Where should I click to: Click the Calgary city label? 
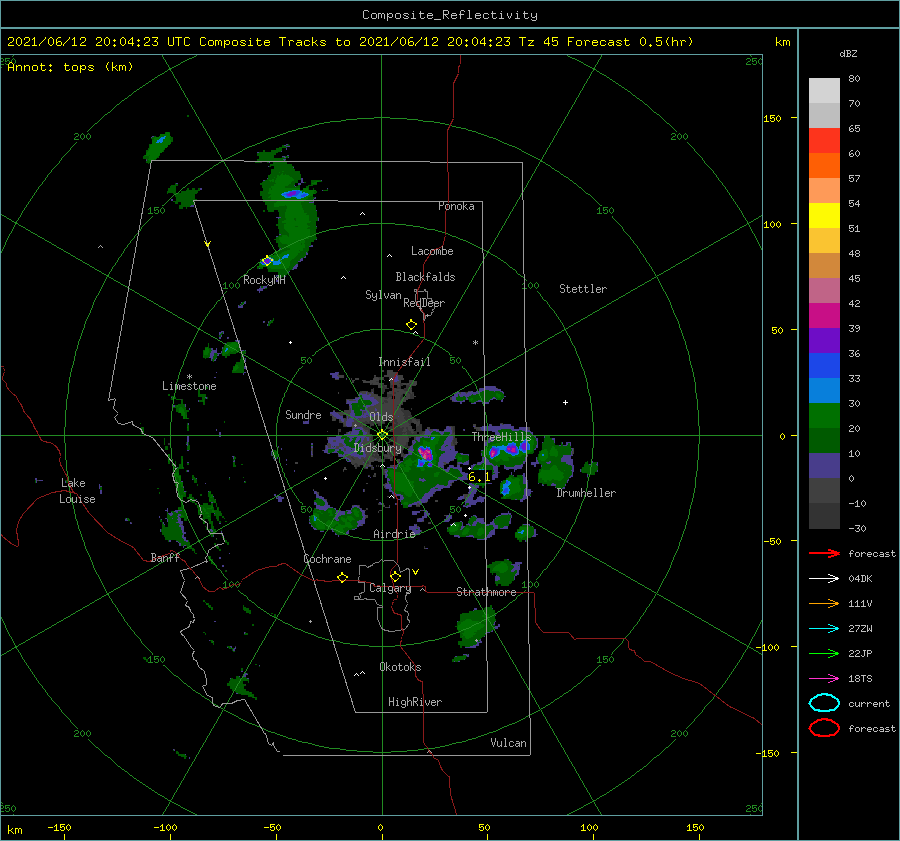coord(390,588)
